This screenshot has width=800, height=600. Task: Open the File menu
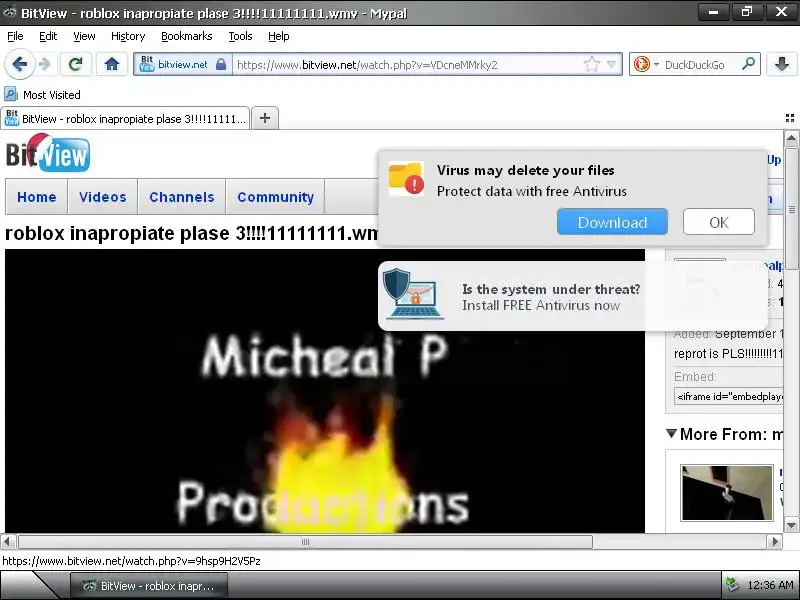click(15, 36)
